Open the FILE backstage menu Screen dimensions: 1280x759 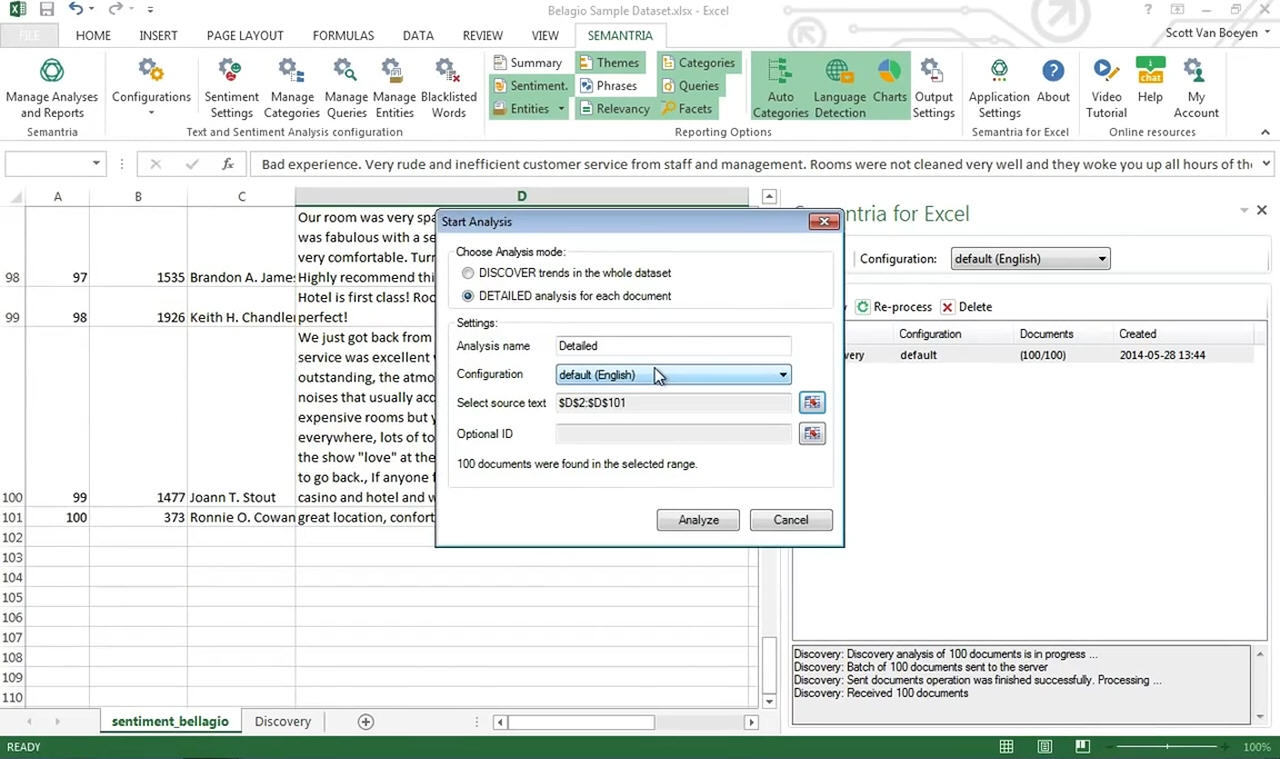pos(30,35)
